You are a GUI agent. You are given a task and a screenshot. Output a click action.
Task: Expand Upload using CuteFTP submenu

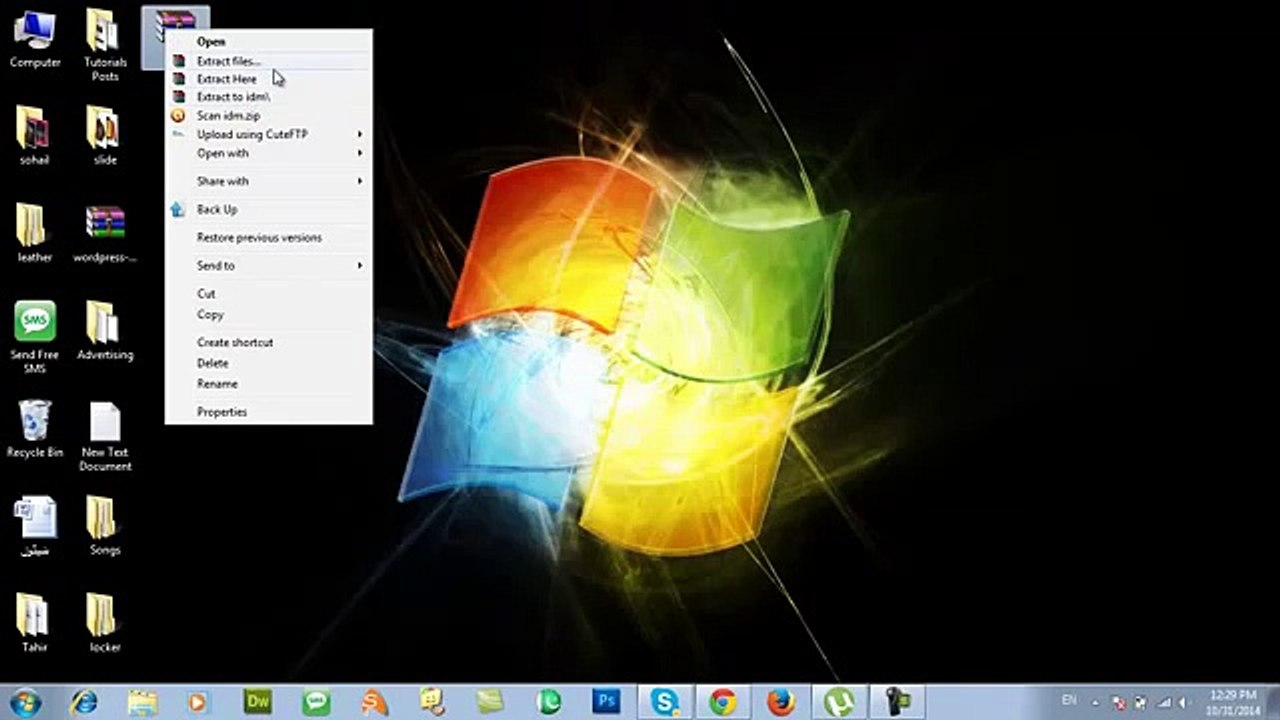(x=269, y=134)
